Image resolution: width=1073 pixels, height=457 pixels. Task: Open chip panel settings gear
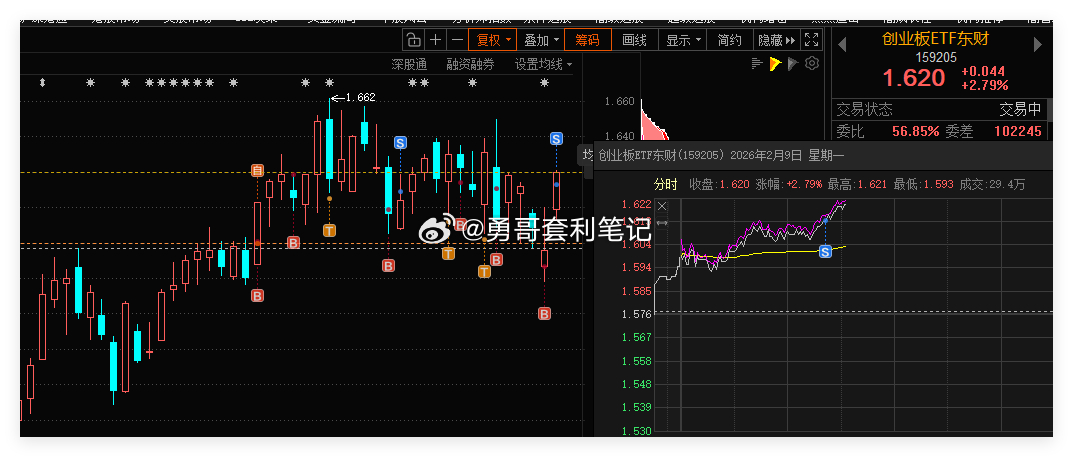[812, 64]
